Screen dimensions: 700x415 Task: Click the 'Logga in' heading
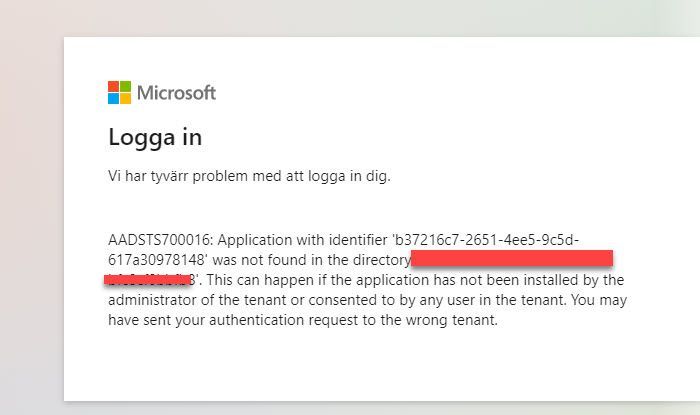155,137
